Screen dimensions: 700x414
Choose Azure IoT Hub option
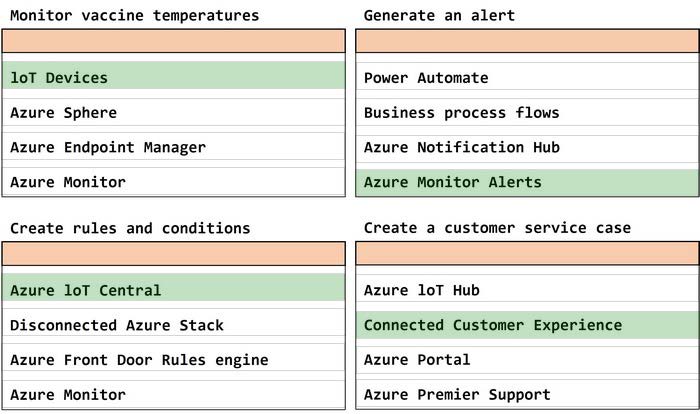tap(527, 291)
